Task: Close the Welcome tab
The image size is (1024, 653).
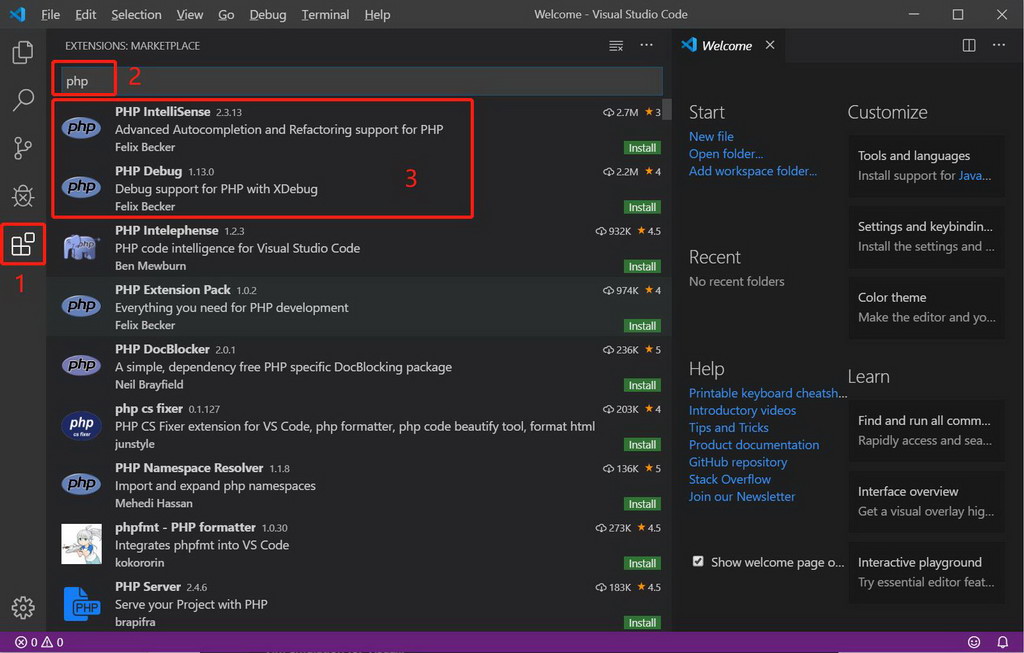Action: coord(770,45)
